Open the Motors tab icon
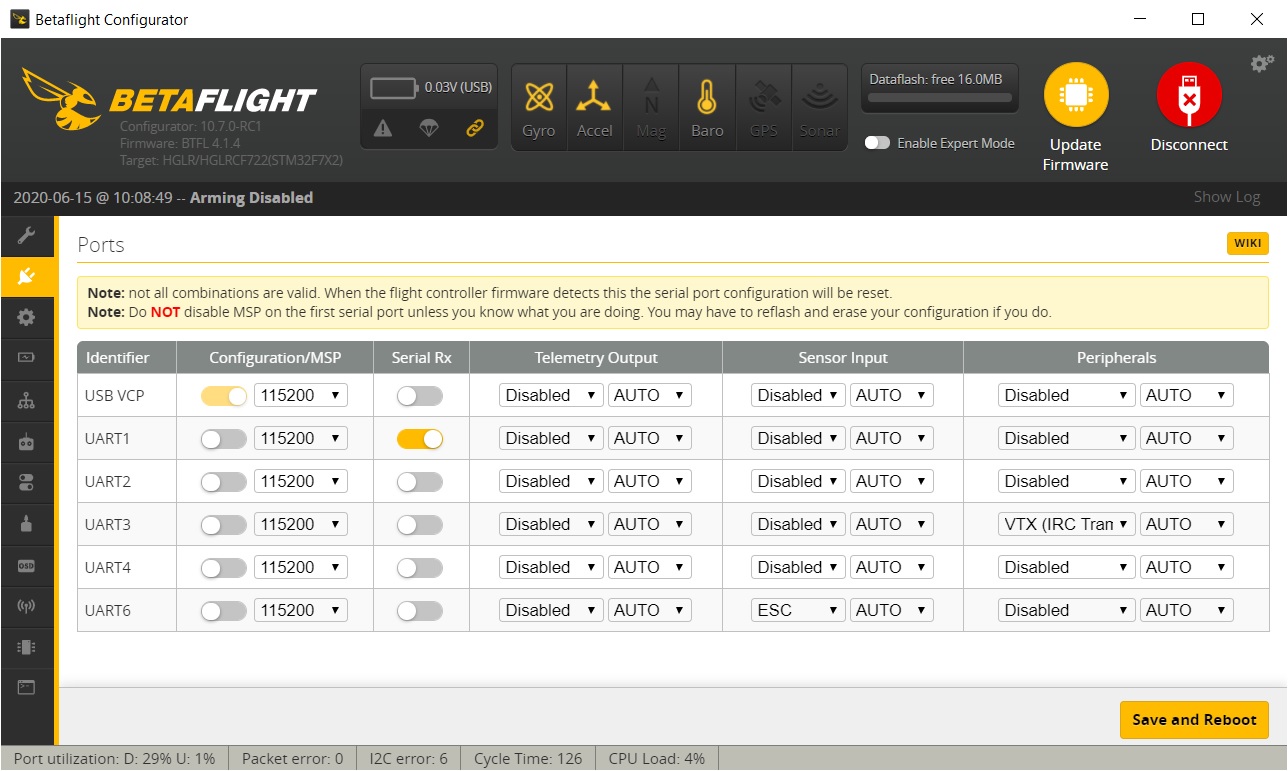The height and width of the screenshot is (771, 1288). [x=26, y=523]
